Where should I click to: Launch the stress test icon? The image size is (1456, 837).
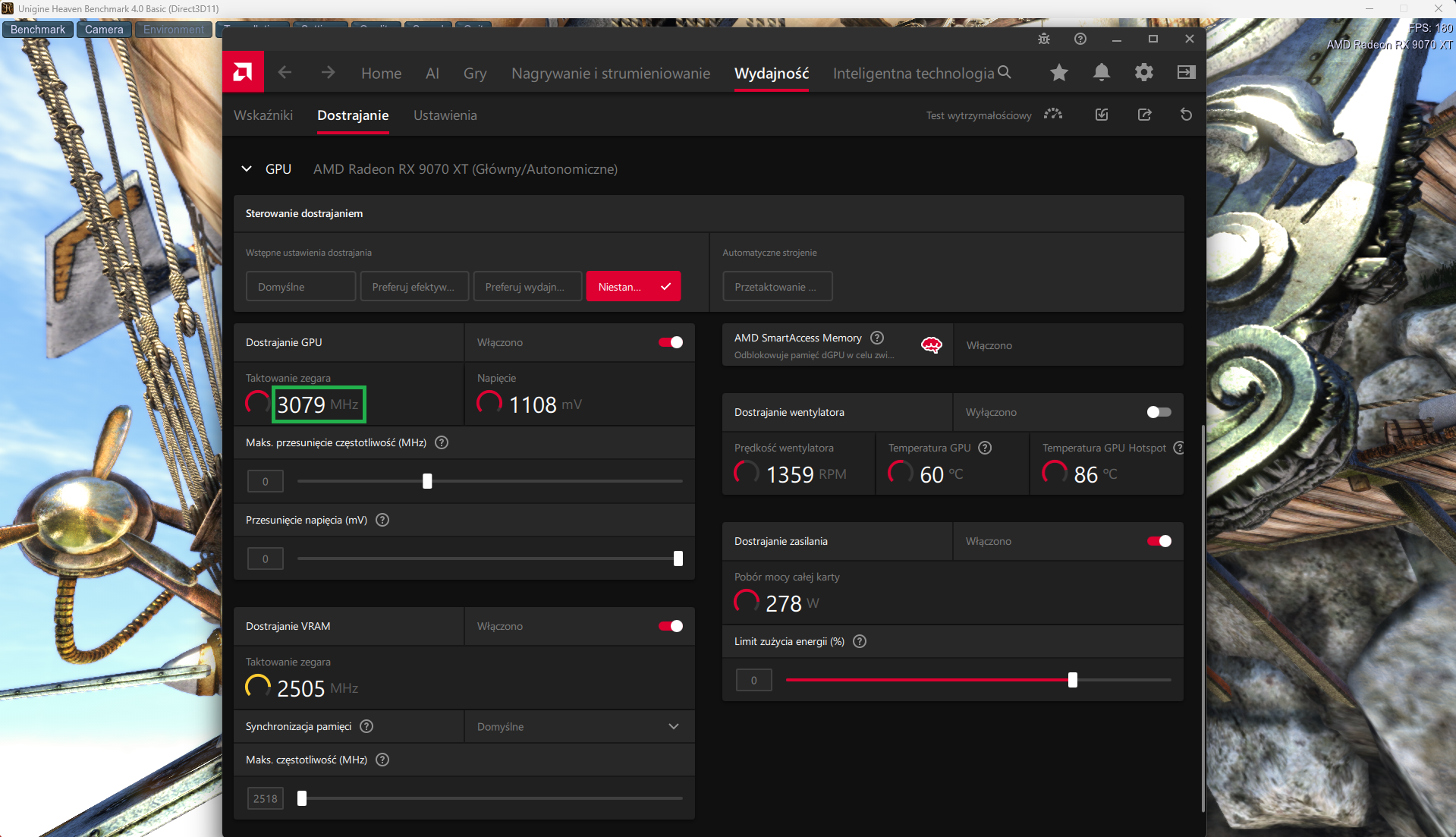click(1053, 115)
